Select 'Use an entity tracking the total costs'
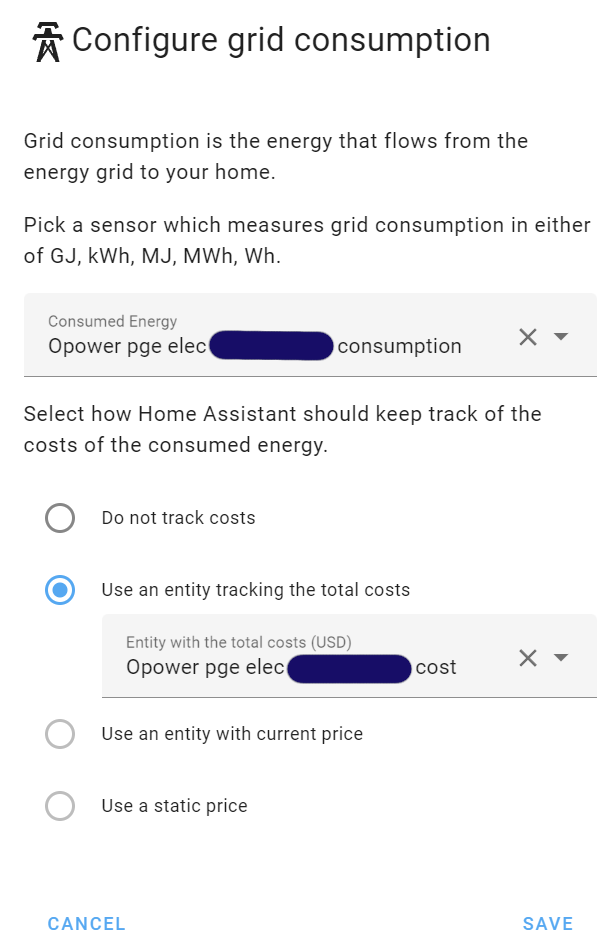Viewport: 611px width, 947px height. click(x=60, y=590)
